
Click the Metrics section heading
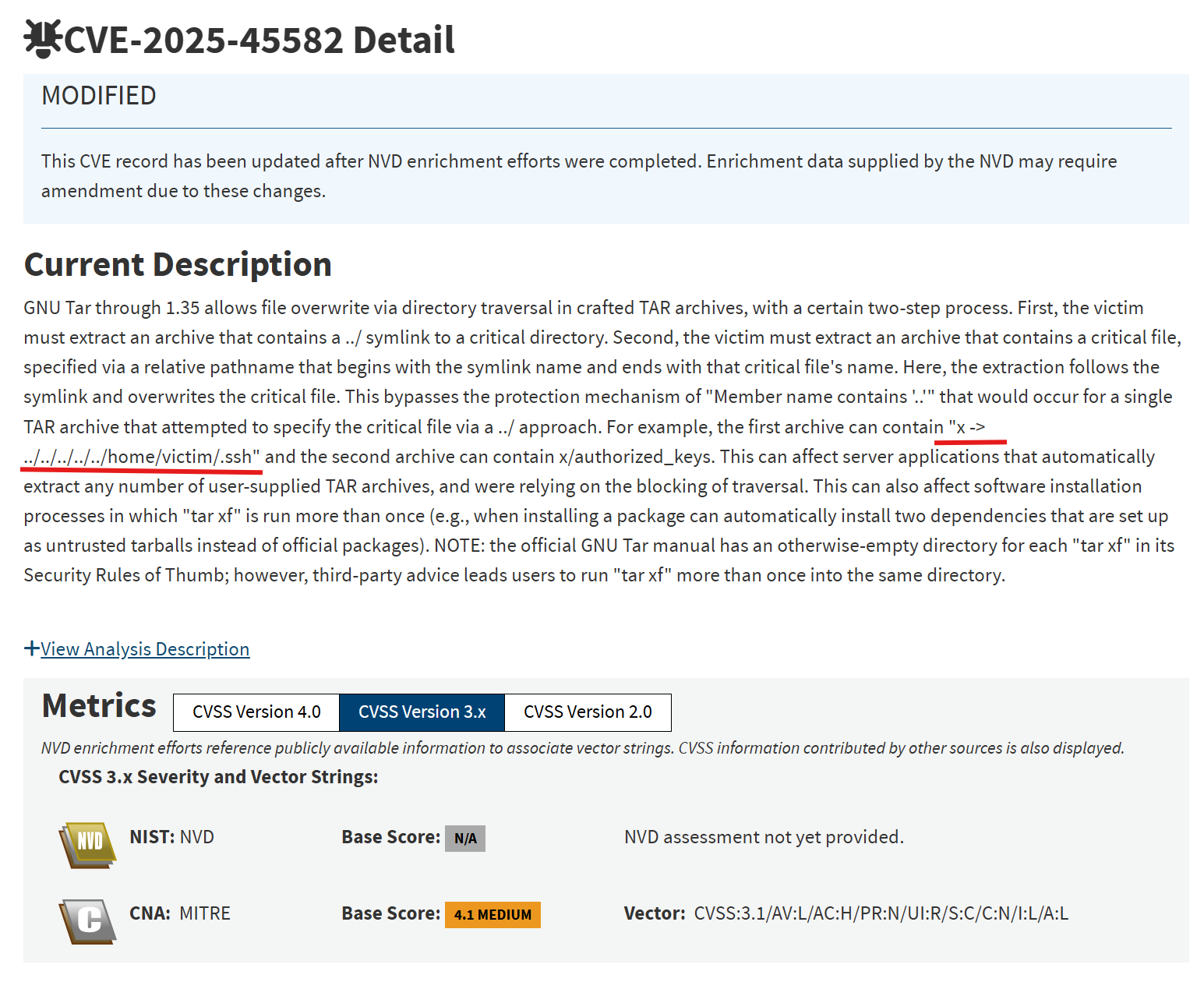tap(99, 706)
